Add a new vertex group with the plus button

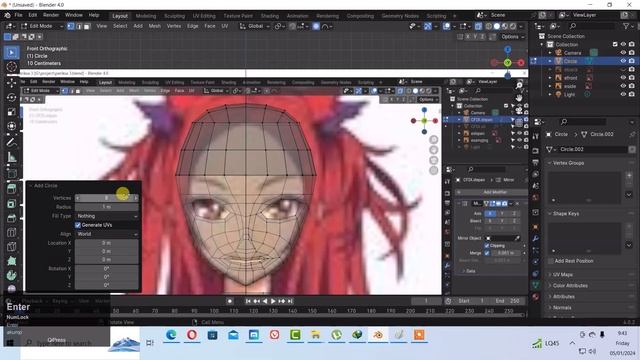coord(629,176)
